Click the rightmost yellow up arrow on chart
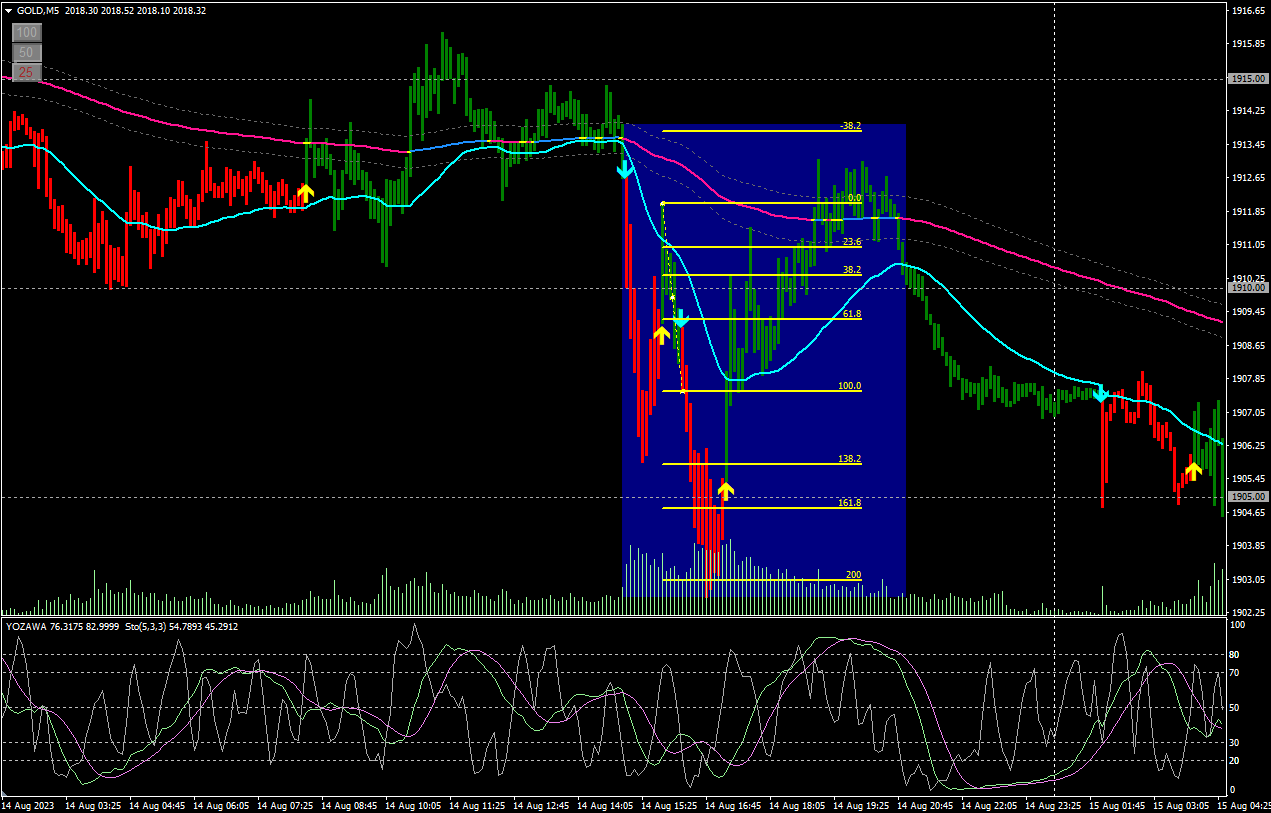This screenshot has width=1271, height=813. pyautogui.click(x=1193, y=469)
